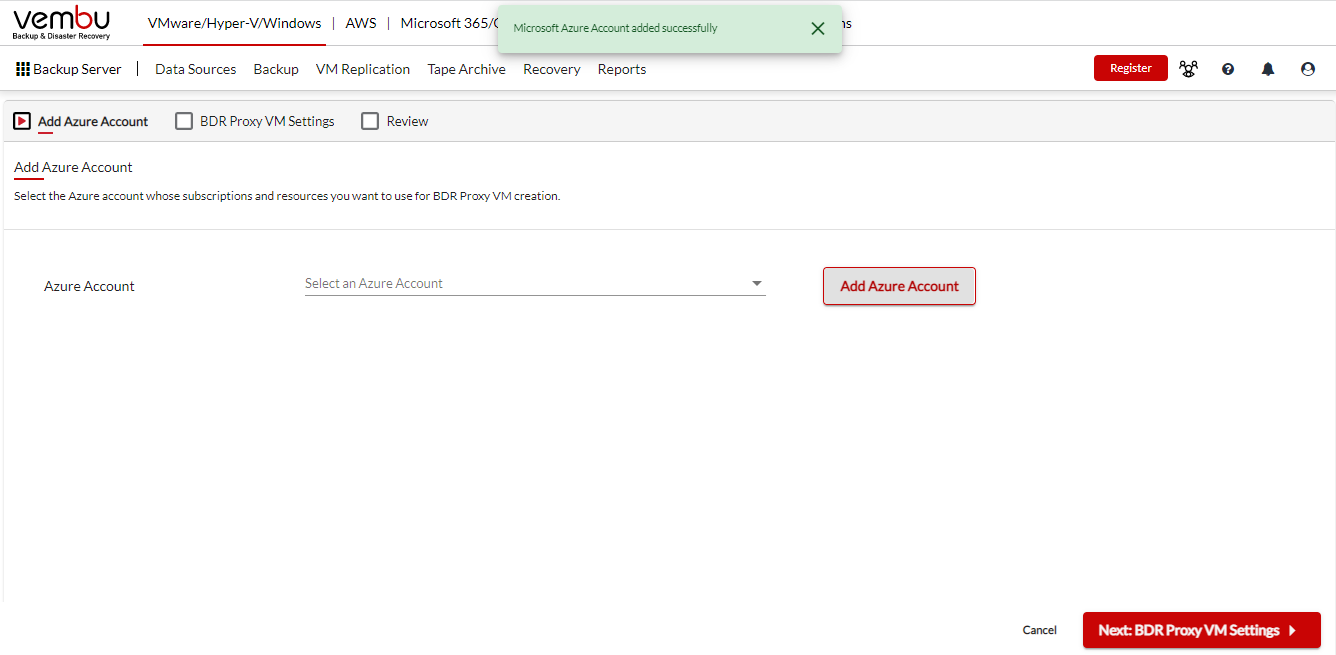Click the Select an Azure Account field
The height and width of the screenshot is (655, 1336).
(535, 284)
